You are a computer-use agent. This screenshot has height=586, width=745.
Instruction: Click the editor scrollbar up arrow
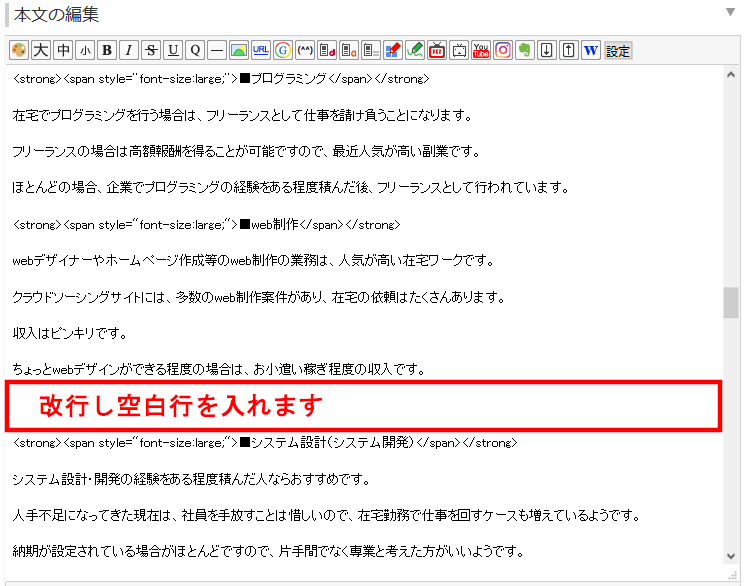point(731,75)
